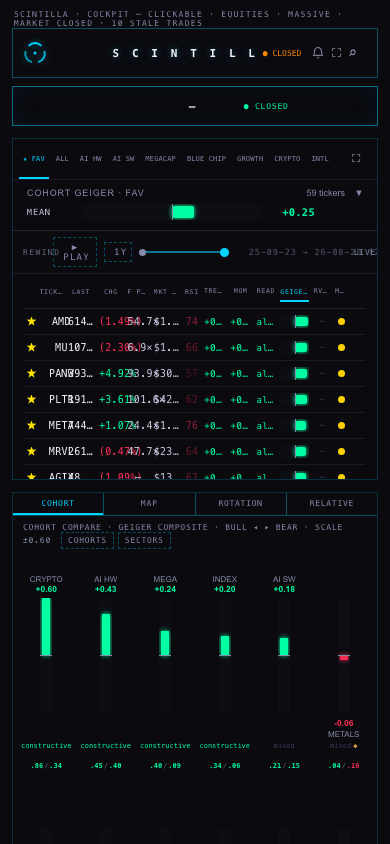Switch to the RELATIVE panel tab
The height and width of the screenshot is (844, 390).
pyautogui.click(x=331, y=503)
